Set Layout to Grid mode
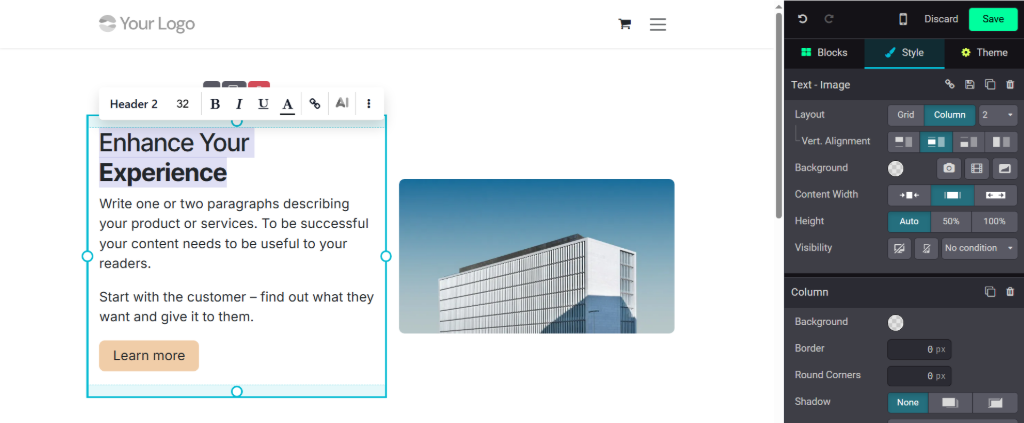This screenshot has height=423, width=1024. (x=905, y=115)
